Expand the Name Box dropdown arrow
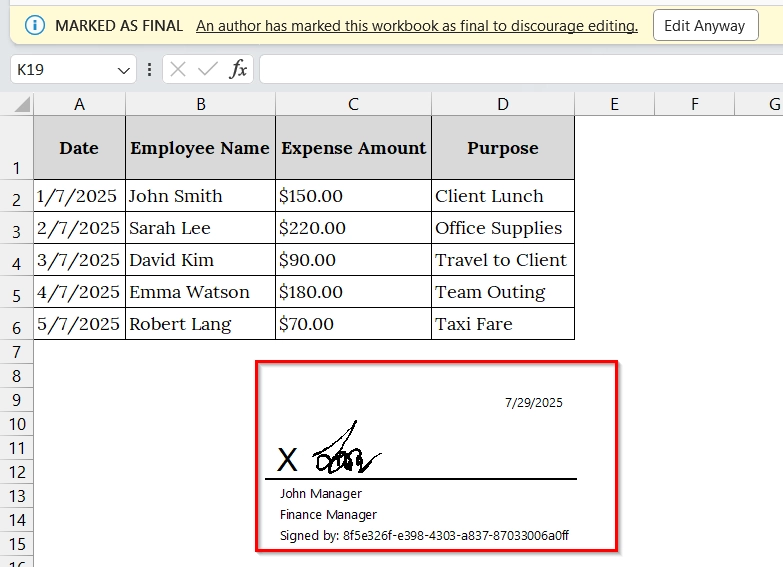 (123, 70)
